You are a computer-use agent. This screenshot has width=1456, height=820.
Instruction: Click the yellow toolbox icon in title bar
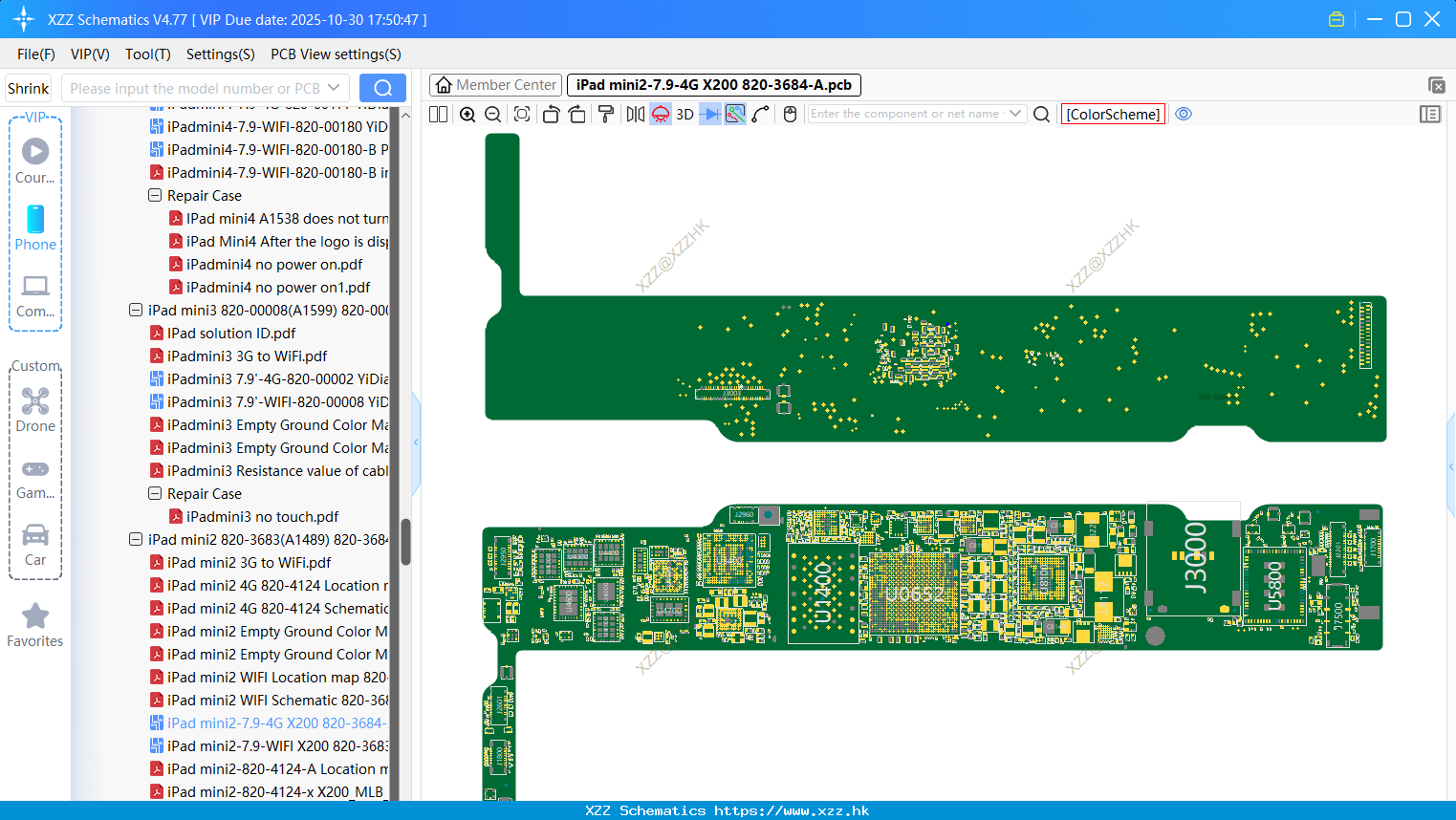point(1336,19)
